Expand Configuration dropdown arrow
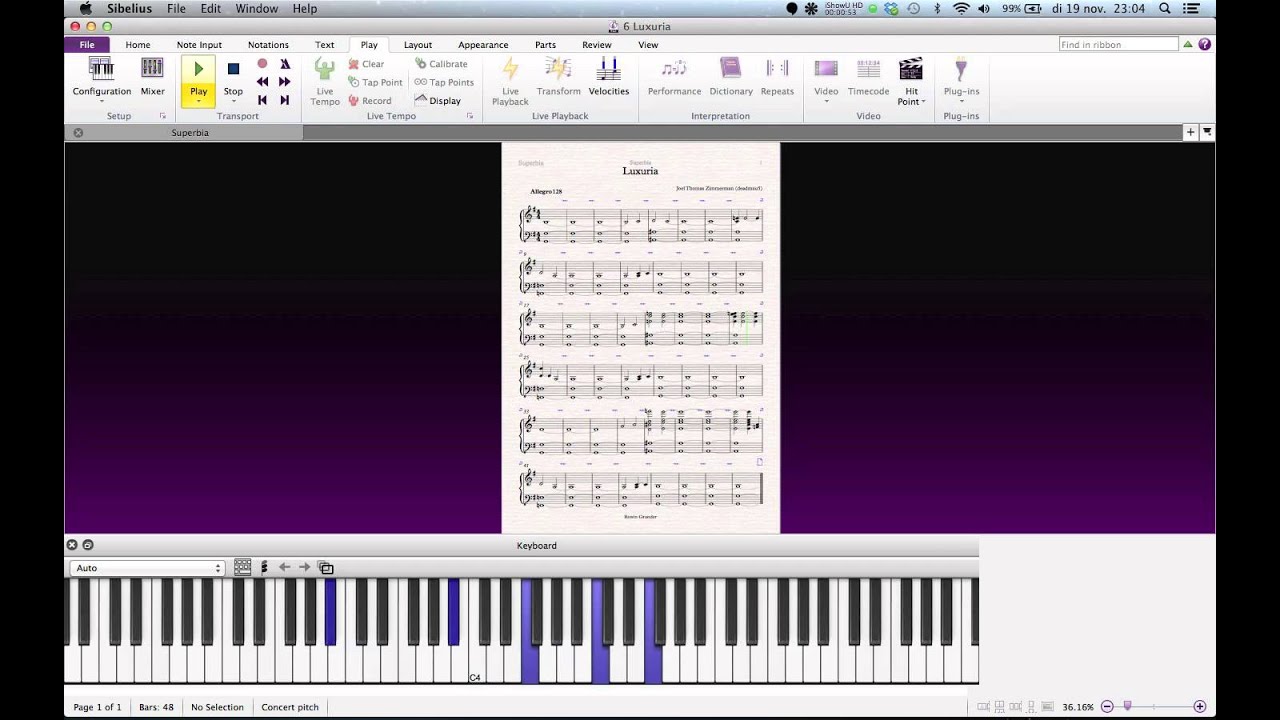 pos(101,101)
